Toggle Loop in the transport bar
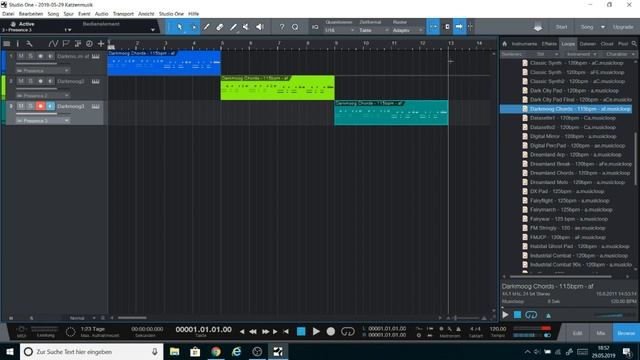The width and height of the screenshot is (640, 360). click(348, 331)
